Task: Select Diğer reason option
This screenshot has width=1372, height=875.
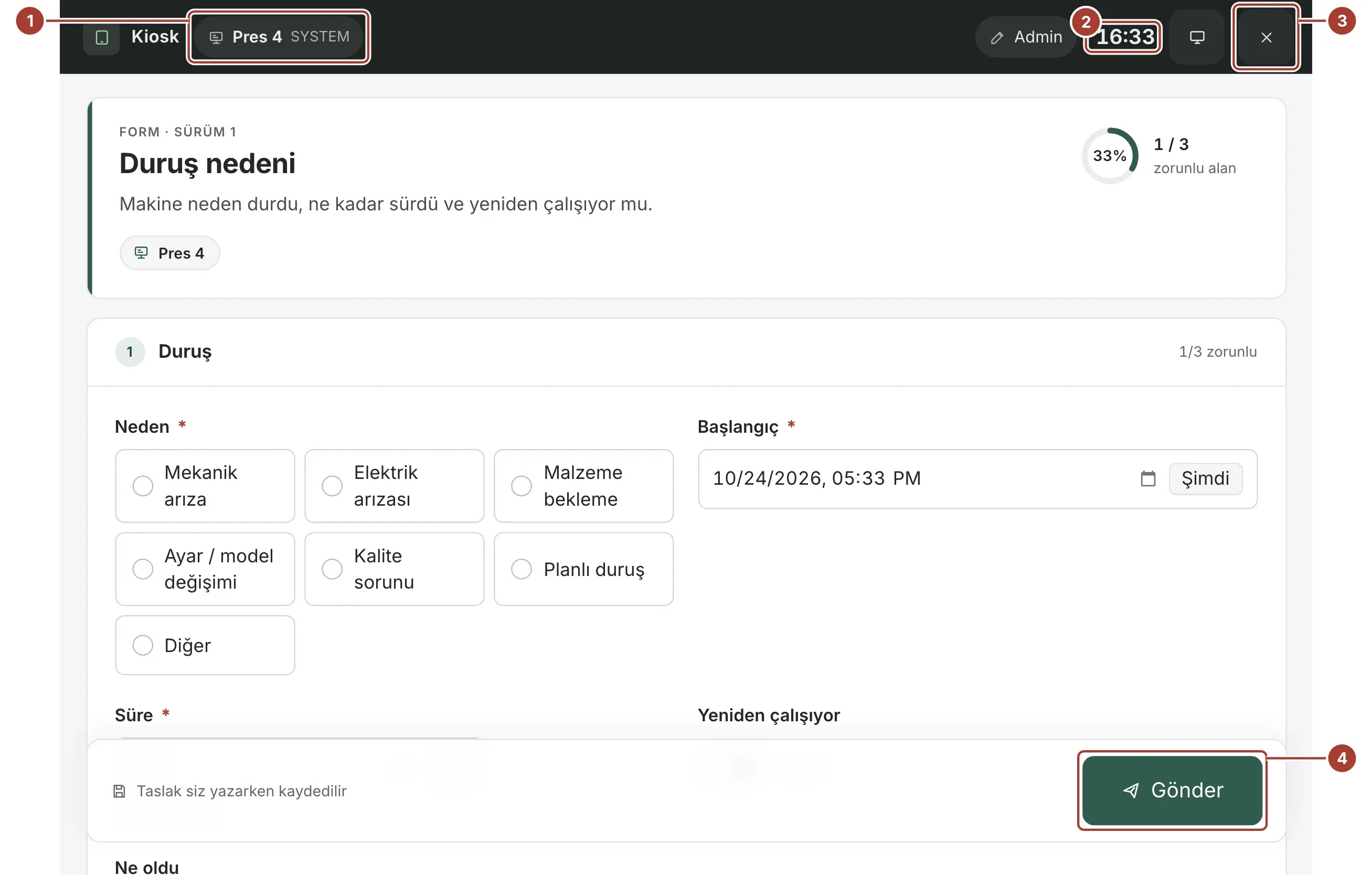Action: (205, 645)
